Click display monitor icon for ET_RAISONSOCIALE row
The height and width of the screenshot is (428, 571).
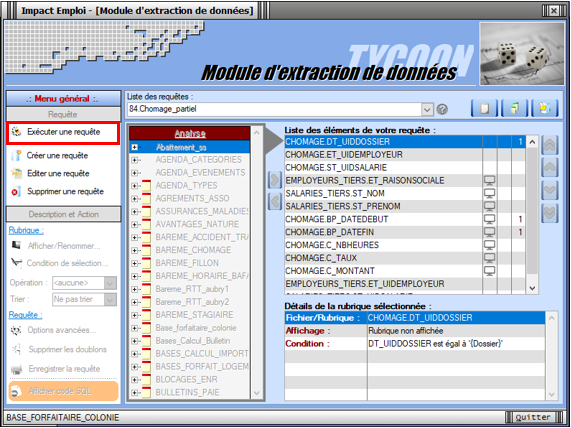pyautogui.click(x=490, y=180)
